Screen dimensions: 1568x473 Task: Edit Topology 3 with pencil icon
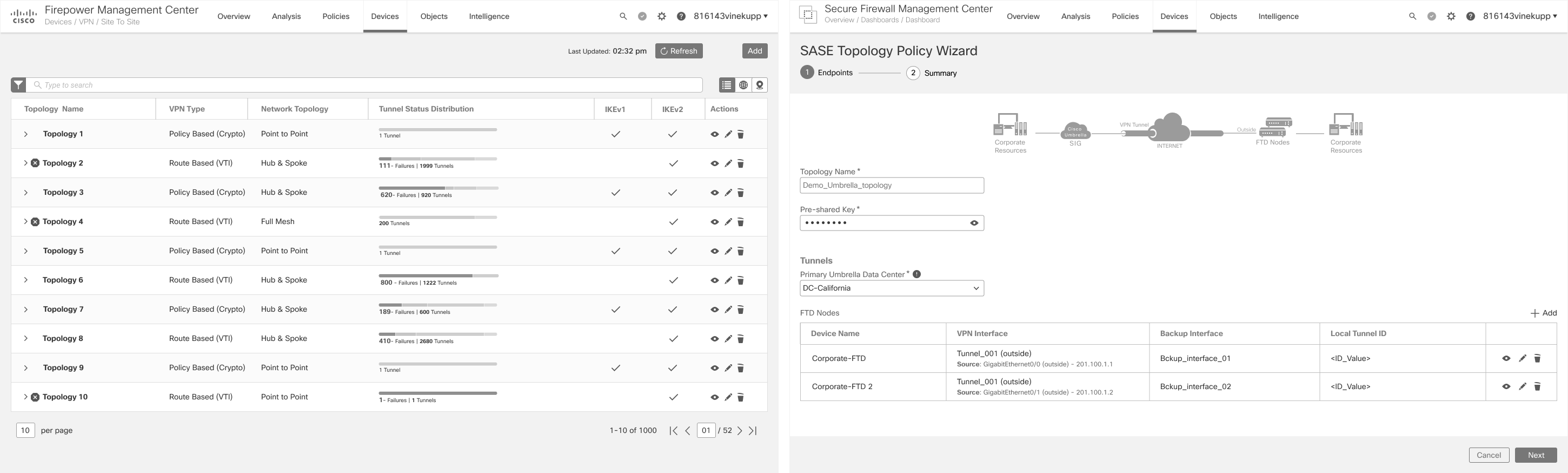coord(728,193)
